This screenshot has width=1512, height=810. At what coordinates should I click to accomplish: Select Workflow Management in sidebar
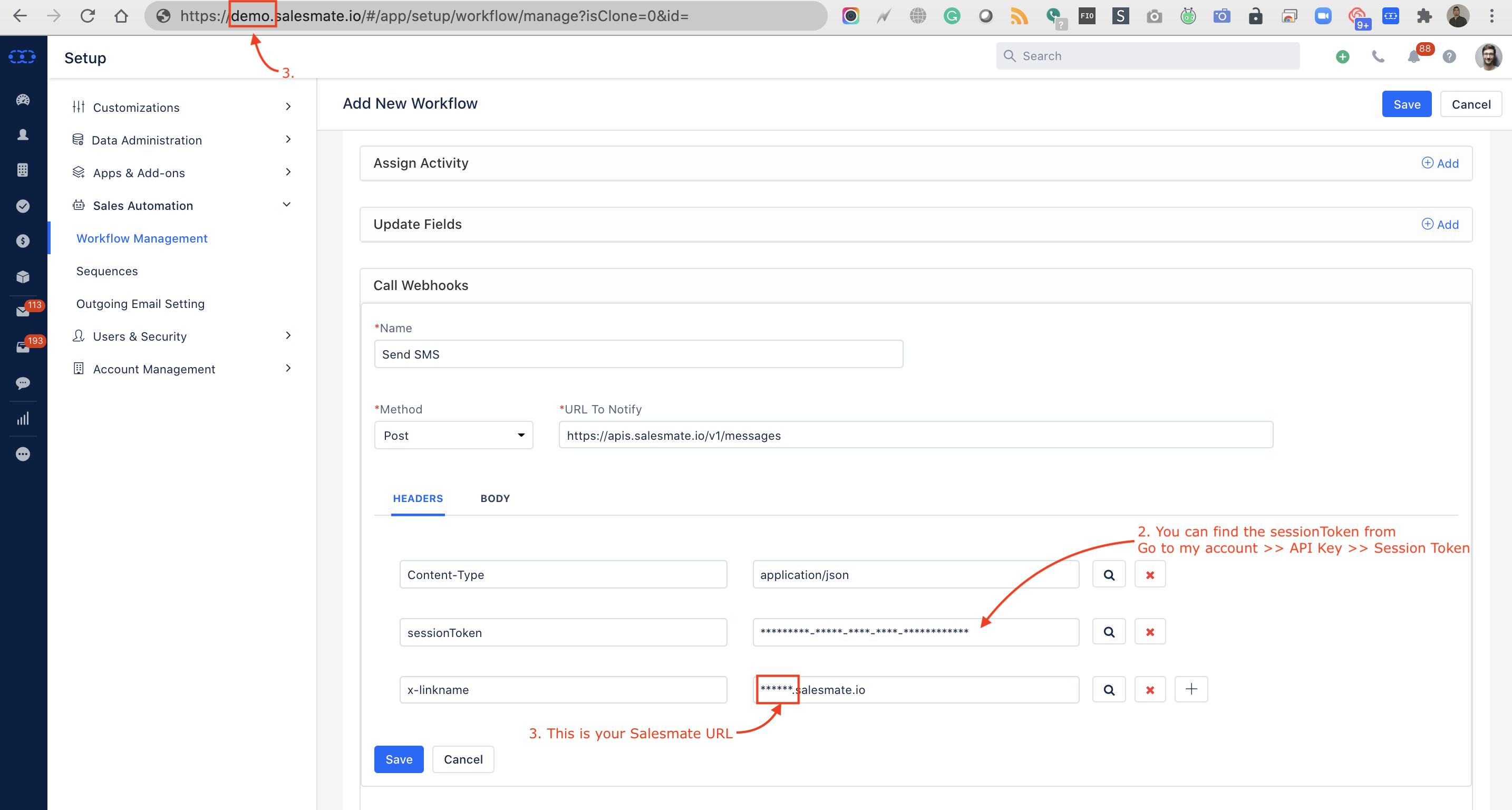[x=142, y=238]
